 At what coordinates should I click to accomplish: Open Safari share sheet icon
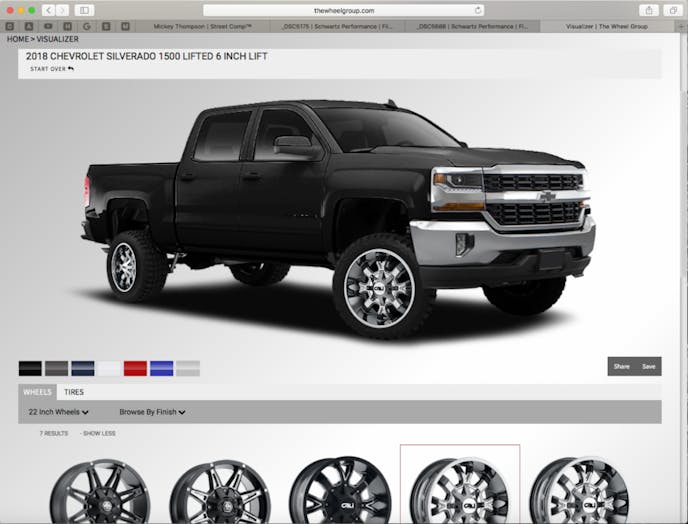coord(649,10)
